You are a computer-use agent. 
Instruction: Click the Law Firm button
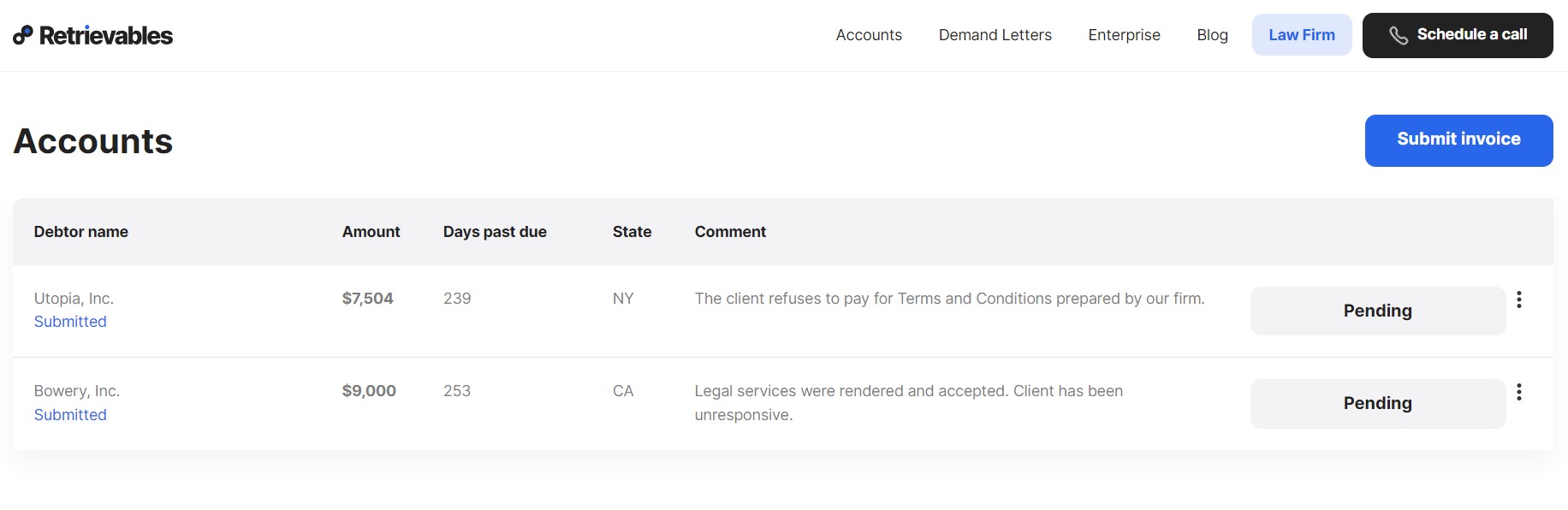(x=1301, y=35)
